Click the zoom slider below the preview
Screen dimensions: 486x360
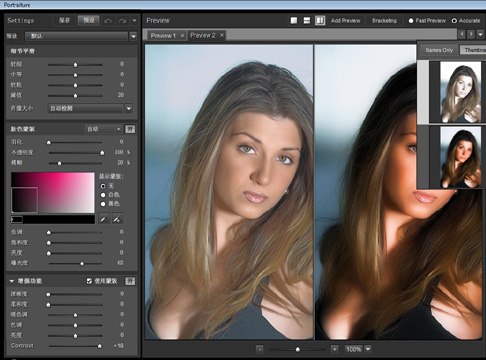(297, 349)
